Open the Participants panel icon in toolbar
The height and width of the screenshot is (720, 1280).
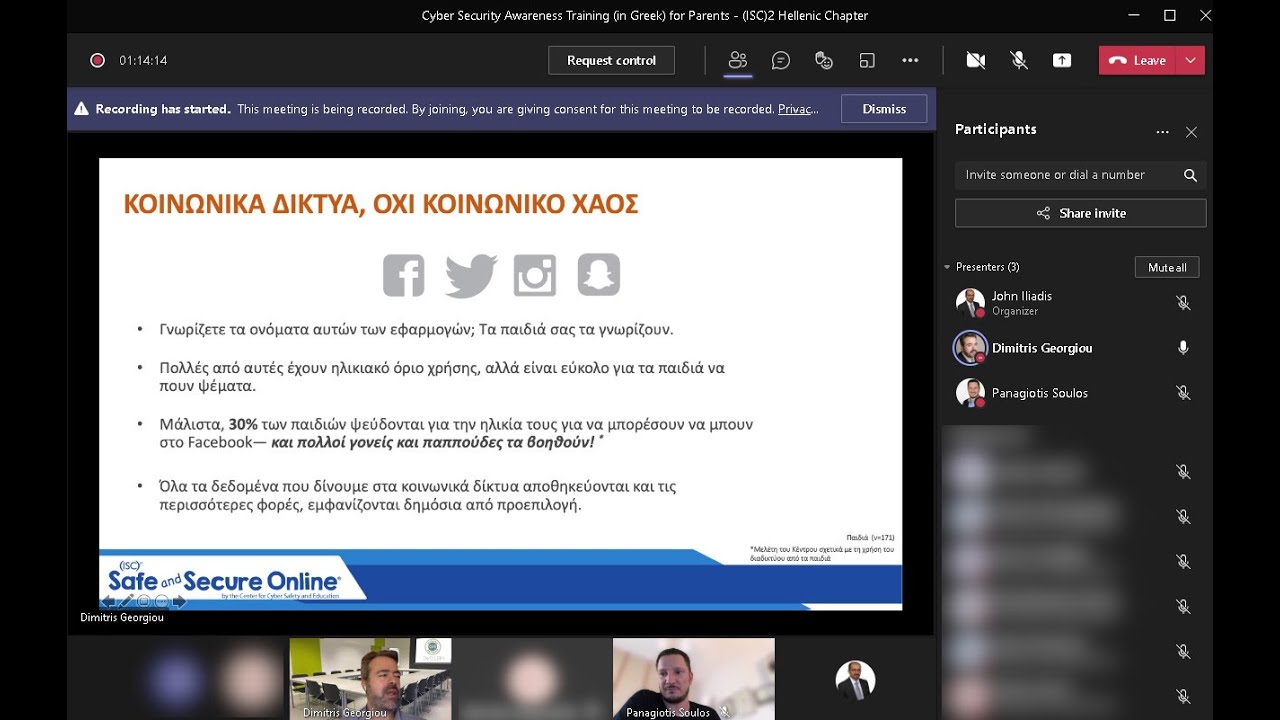tap(738, 60)
